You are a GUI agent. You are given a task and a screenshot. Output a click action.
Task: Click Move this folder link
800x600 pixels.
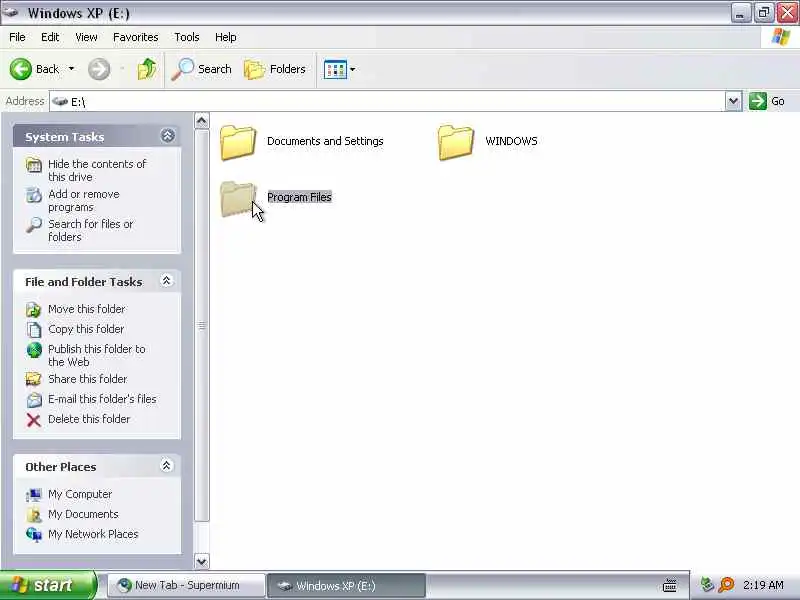pyautogui.click(x=87, y=309)
